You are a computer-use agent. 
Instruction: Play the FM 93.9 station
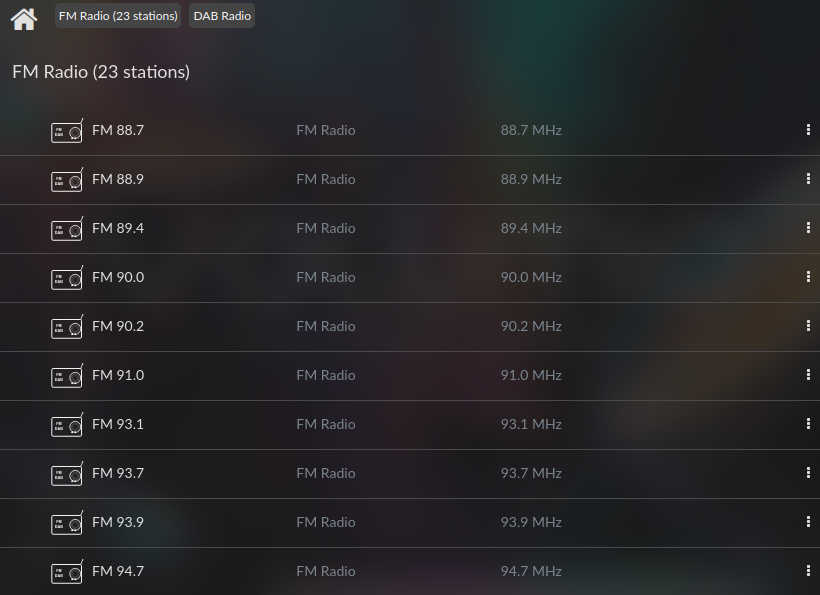pyautogui.click(x=118, y=522)
